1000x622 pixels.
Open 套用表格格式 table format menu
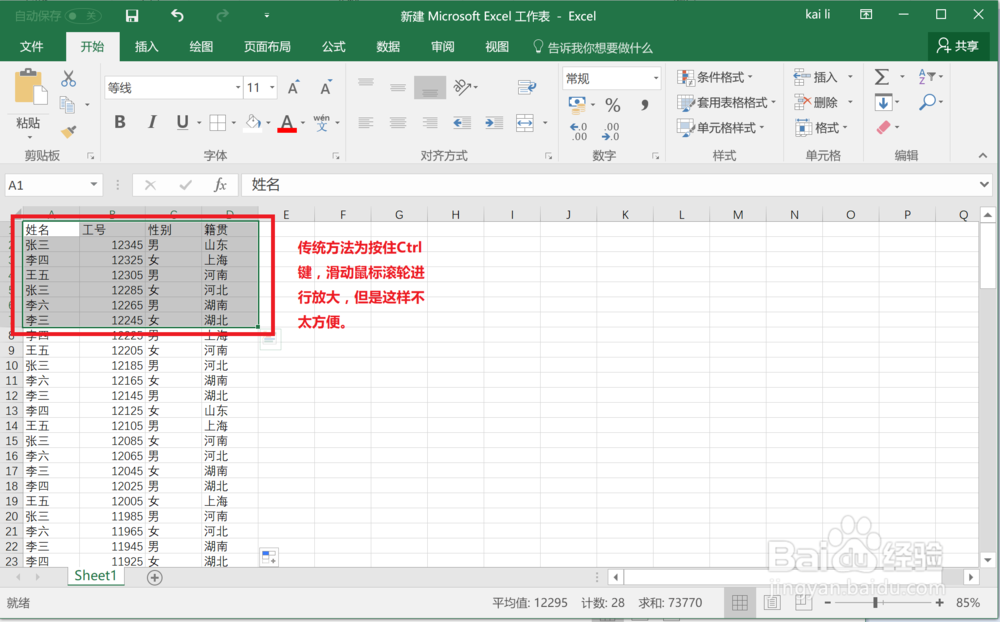[727, 102]
